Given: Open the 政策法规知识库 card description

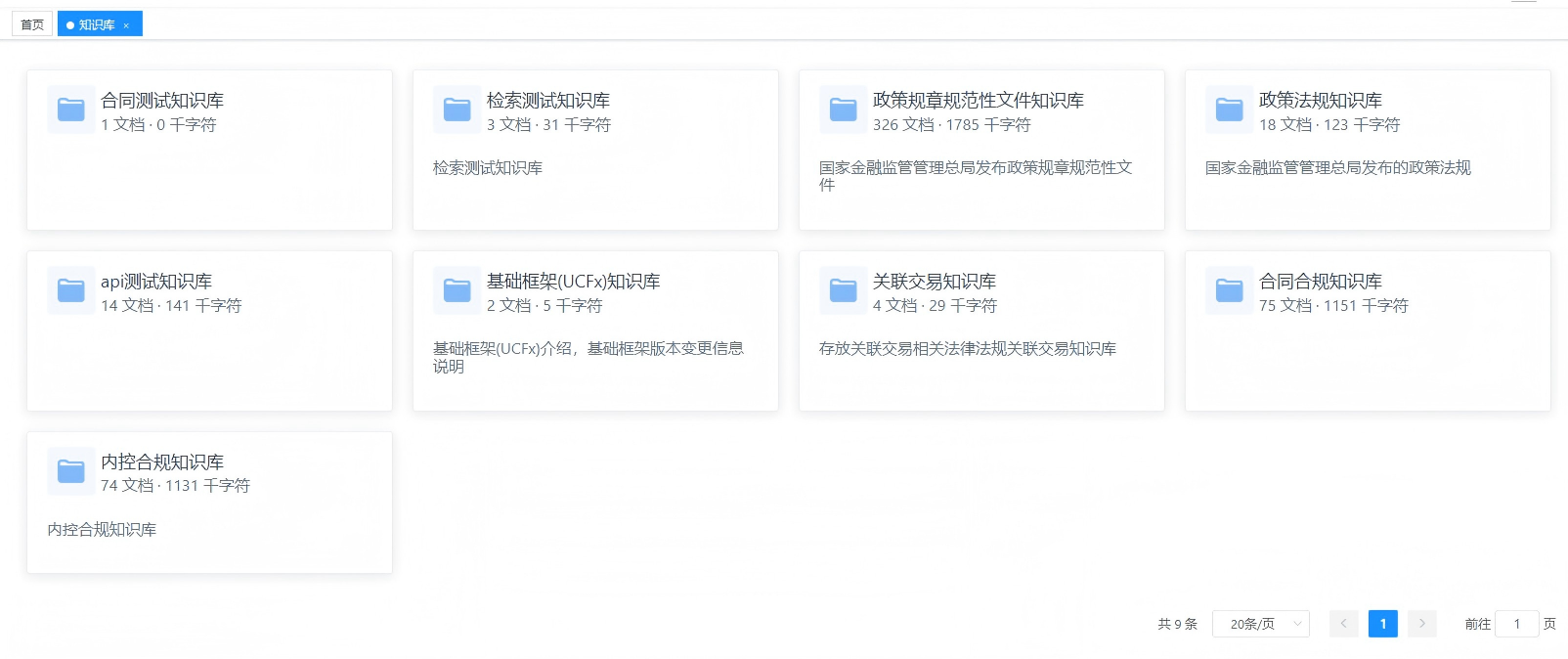Looking at the screenshot, I should pyautogui.click(x=1338, y=168).
